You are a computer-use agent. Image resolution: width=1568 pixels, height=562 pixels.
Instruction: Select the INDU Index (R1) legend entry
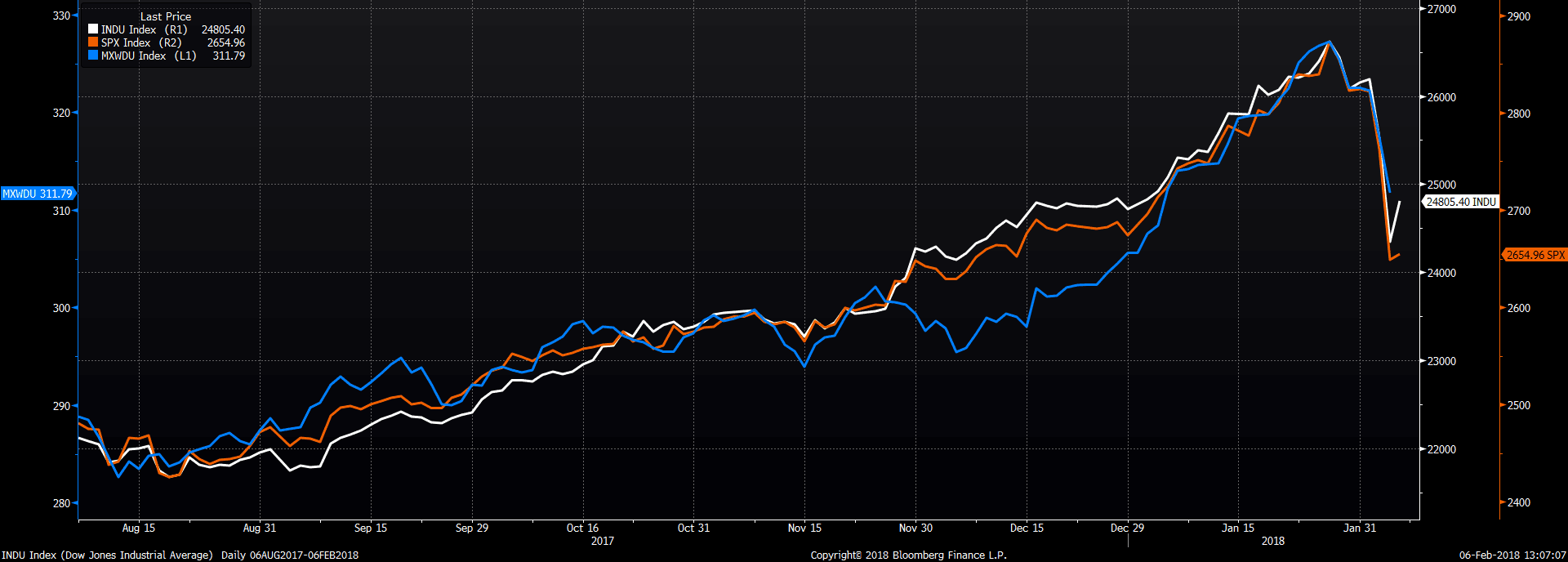point(144,29)
